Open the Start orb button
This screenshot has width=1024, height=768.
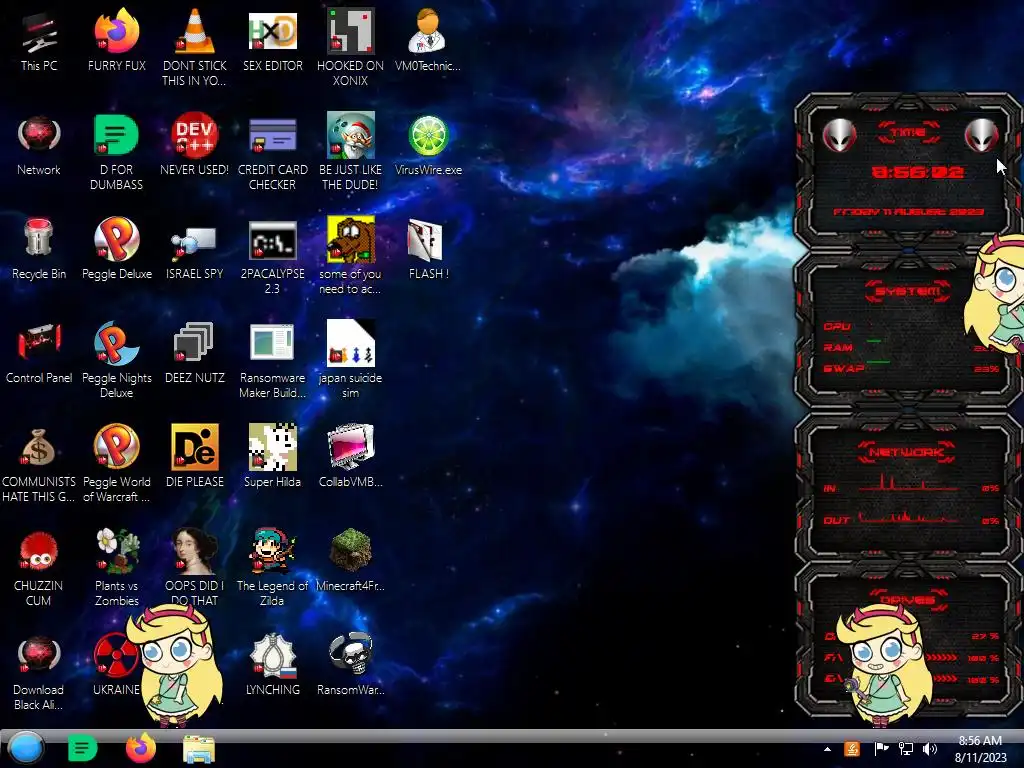pos(25,748)
